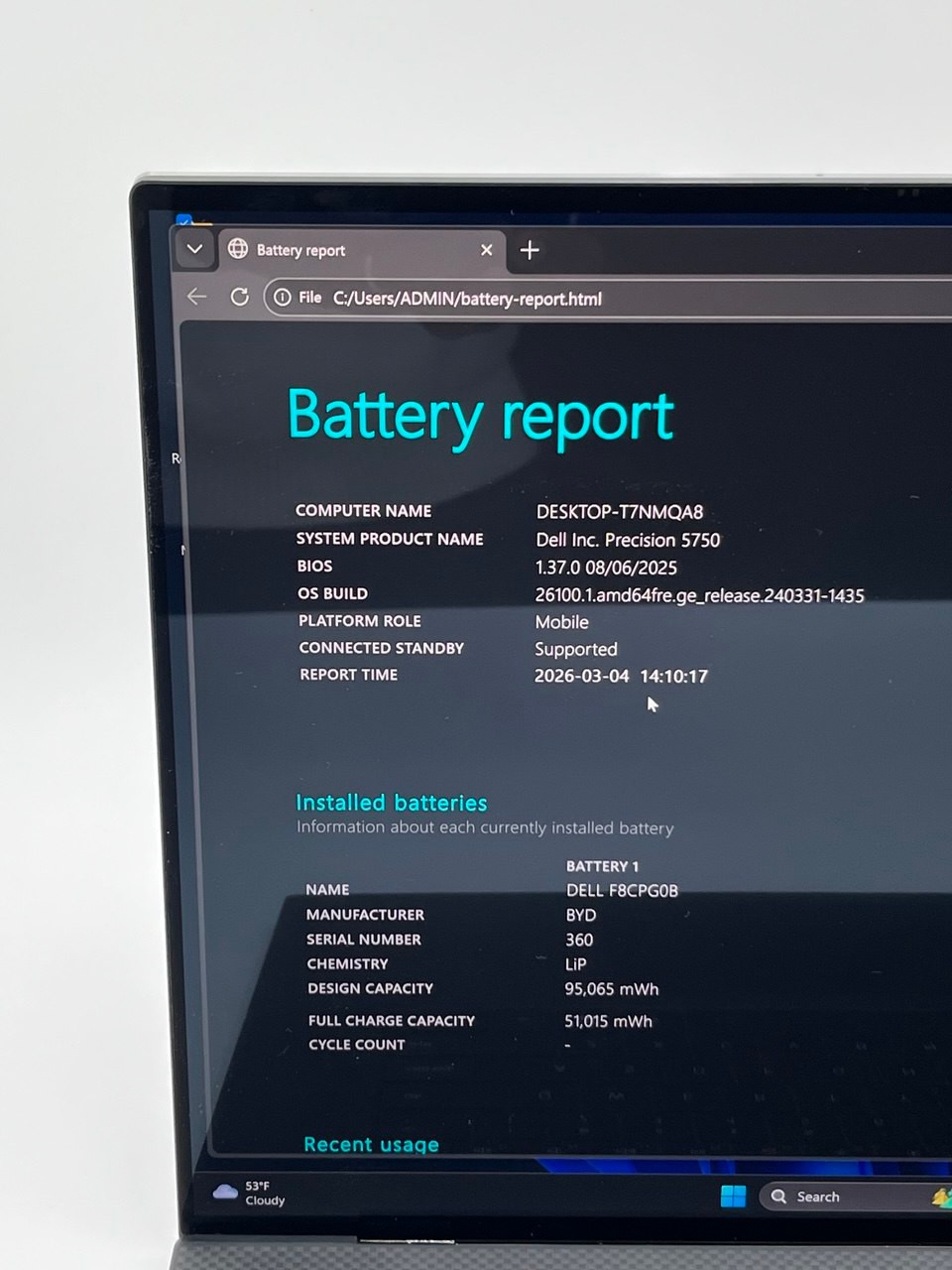Viewport: 952px width, 1270px height.
Task: Go back with the browser back arrow
Action: tap(196, 297)
